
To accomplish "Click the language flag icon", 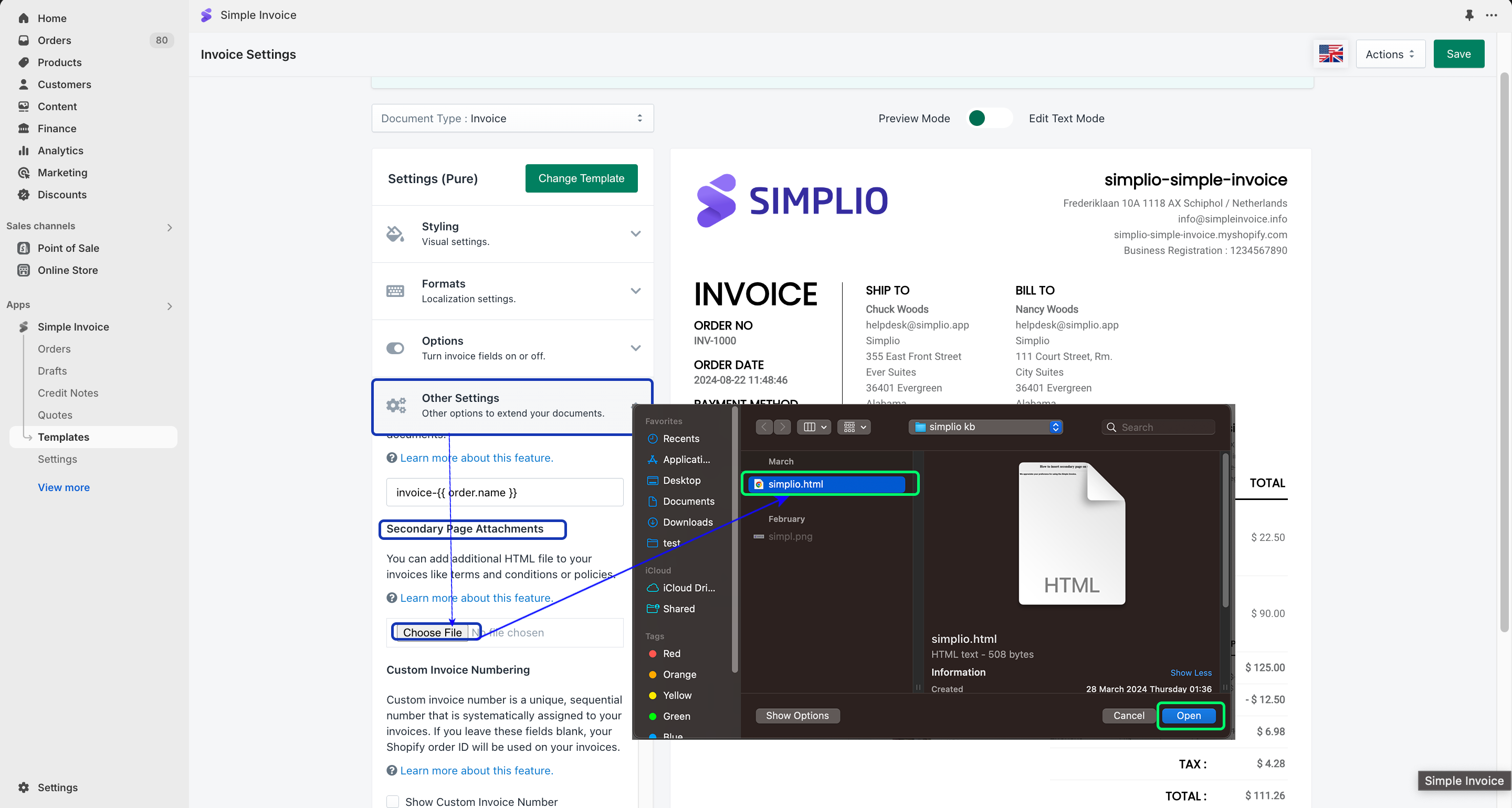I will [x=1331, y=54].
